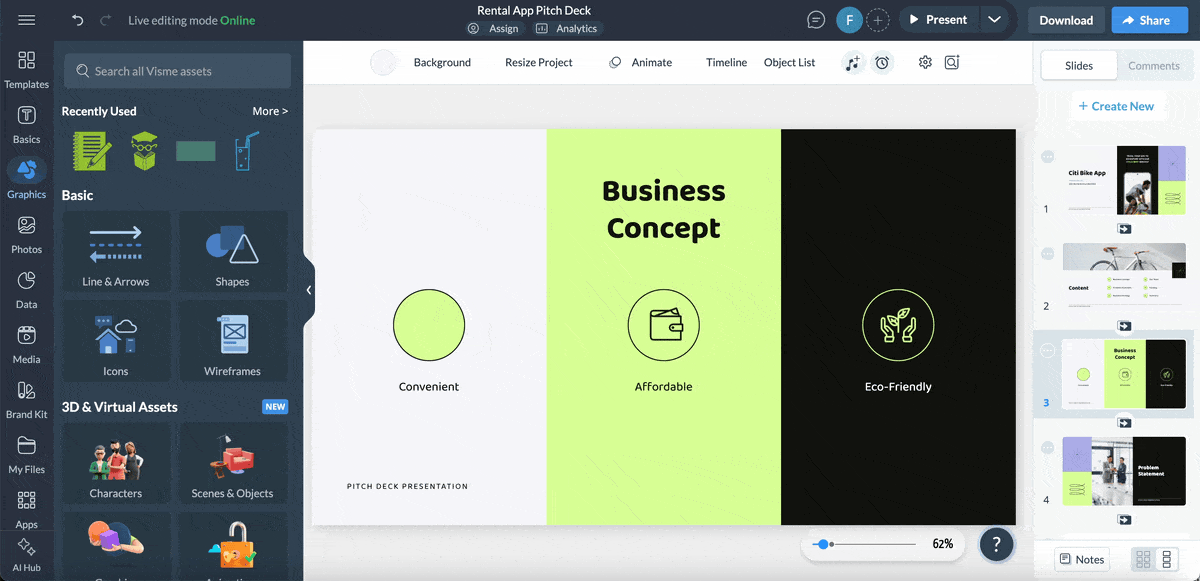Expand More recently used graphics
The image size is (1200, 581).
[270, 111]
